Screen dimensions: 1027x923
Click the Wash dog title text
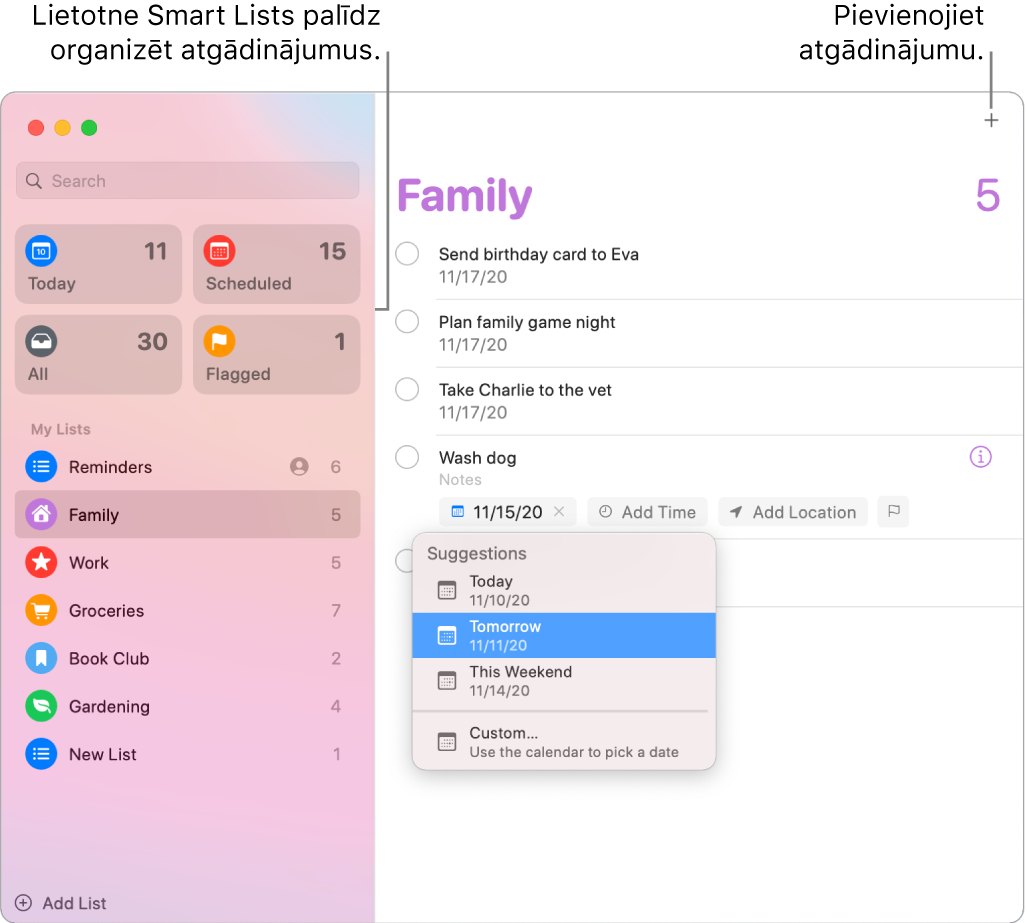[x=477, y=458]
